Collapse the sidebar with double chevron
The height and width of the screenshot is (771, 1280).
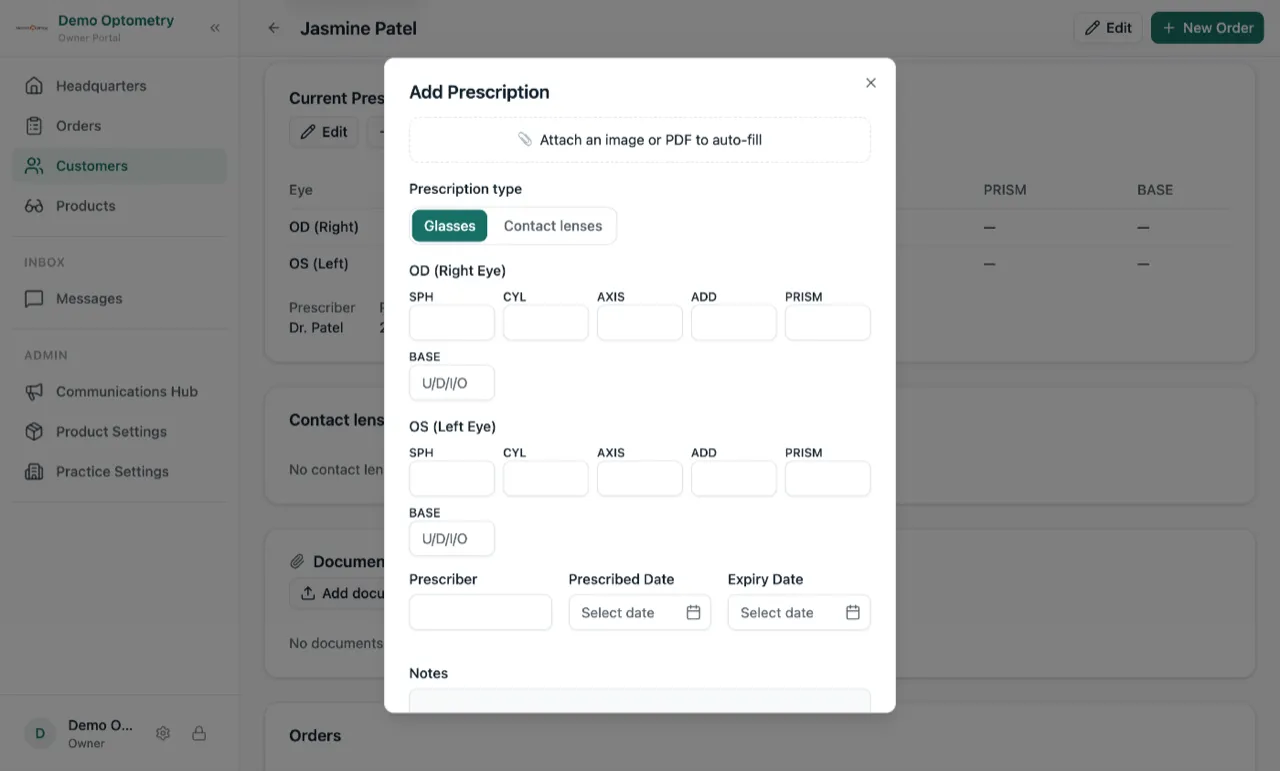click(215, 28)
